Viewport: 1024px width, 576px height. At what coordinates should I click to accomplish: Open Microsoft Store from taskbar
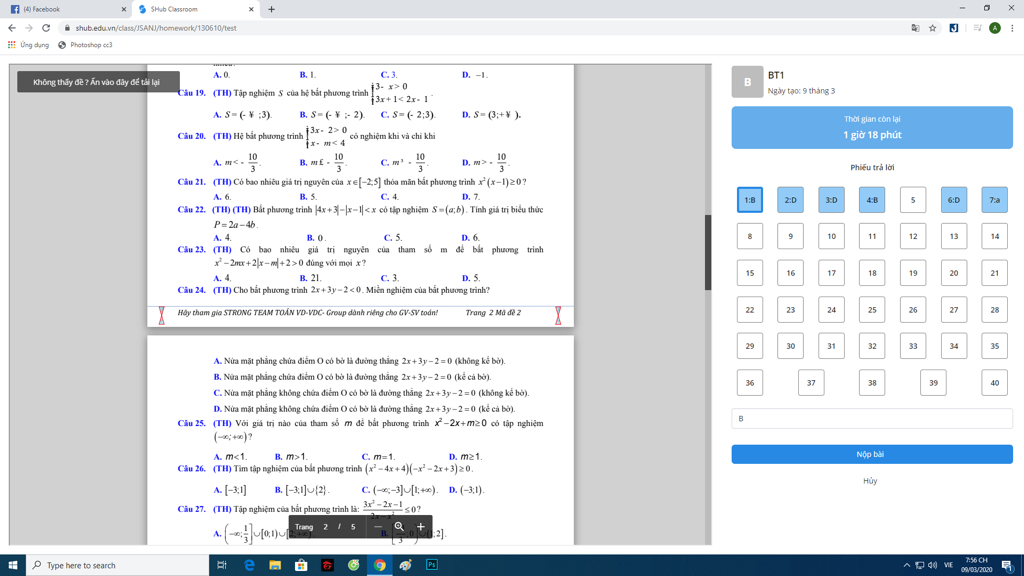(301, 565)
